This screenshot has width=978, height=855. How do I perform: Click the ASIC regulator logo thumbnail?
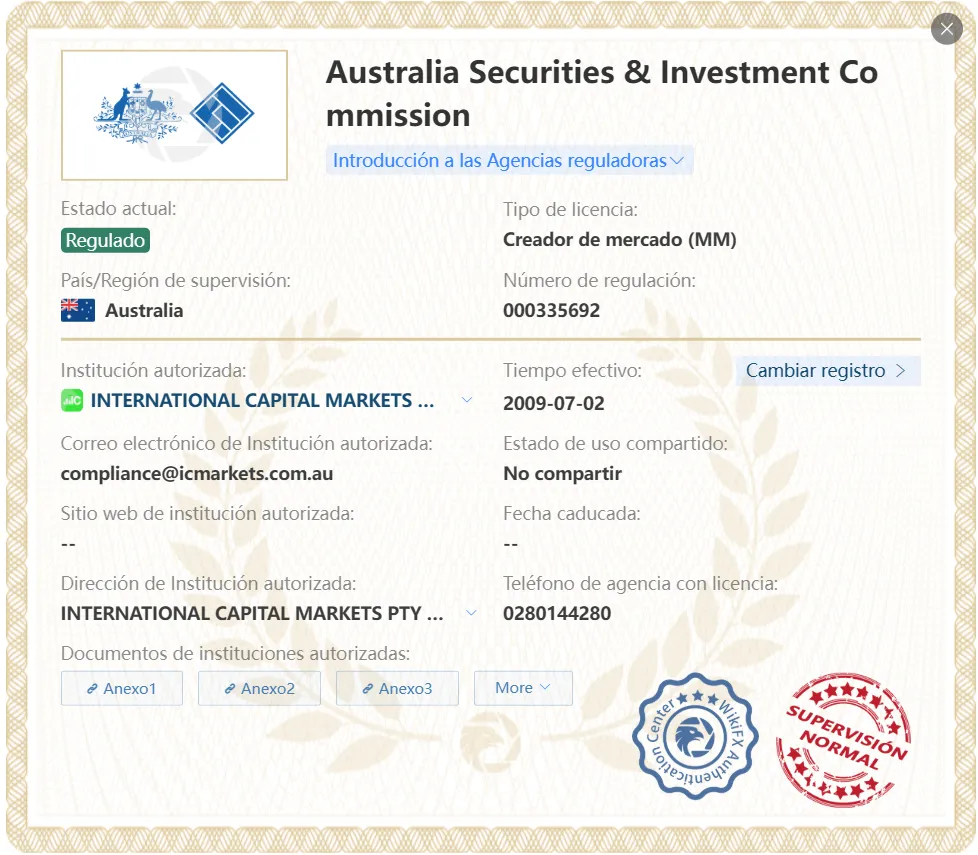(x=174, y=115)
